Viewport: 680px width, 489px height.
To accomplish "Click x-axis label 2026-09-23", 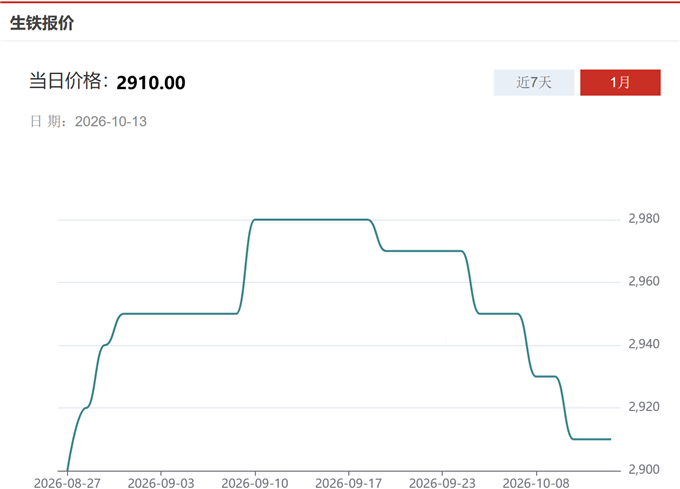I will tap(442, 483).
